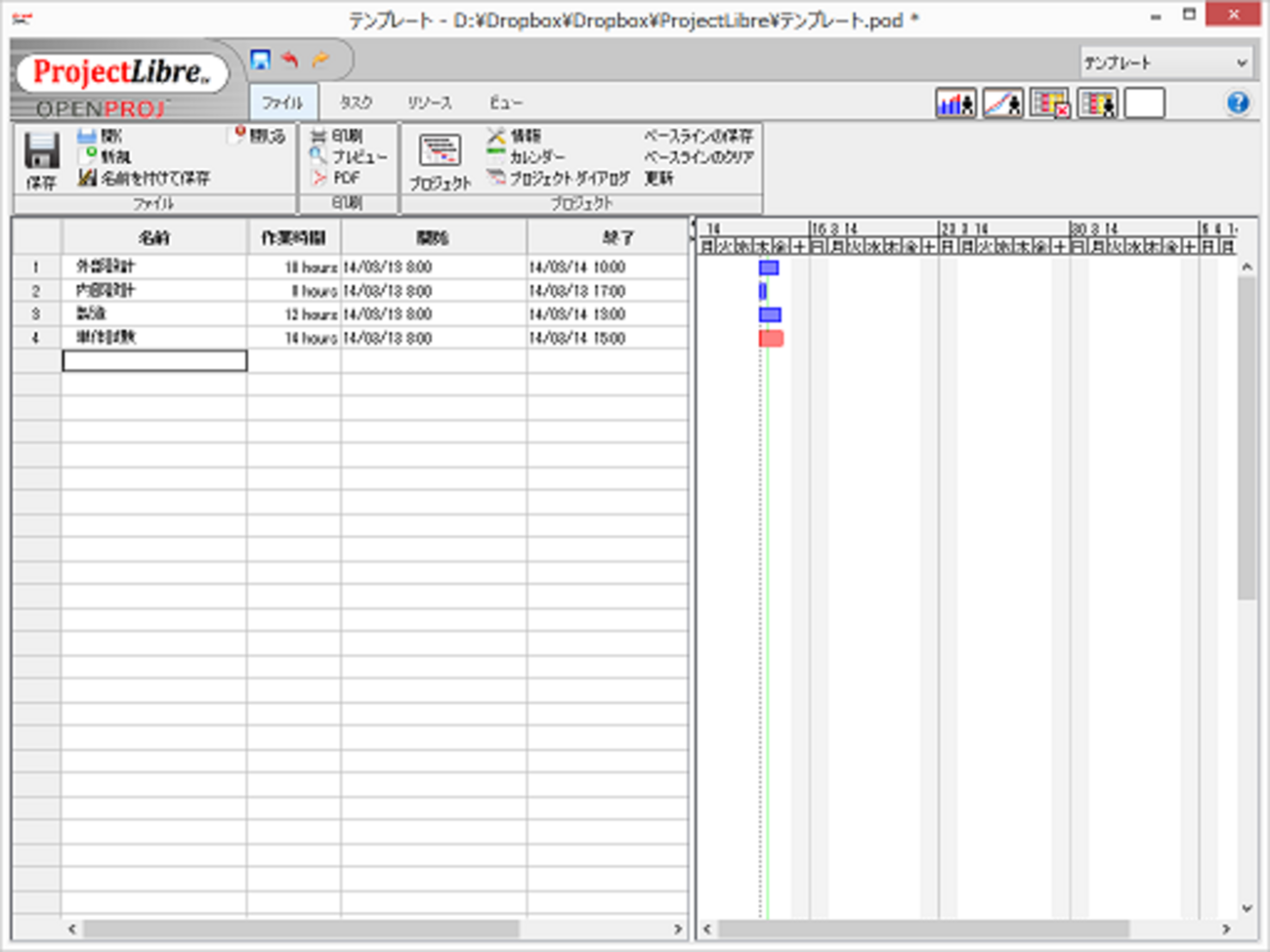Click the '18 hours' duration cell
Viewport: 1270px width, 952px height.
[294, 267]
